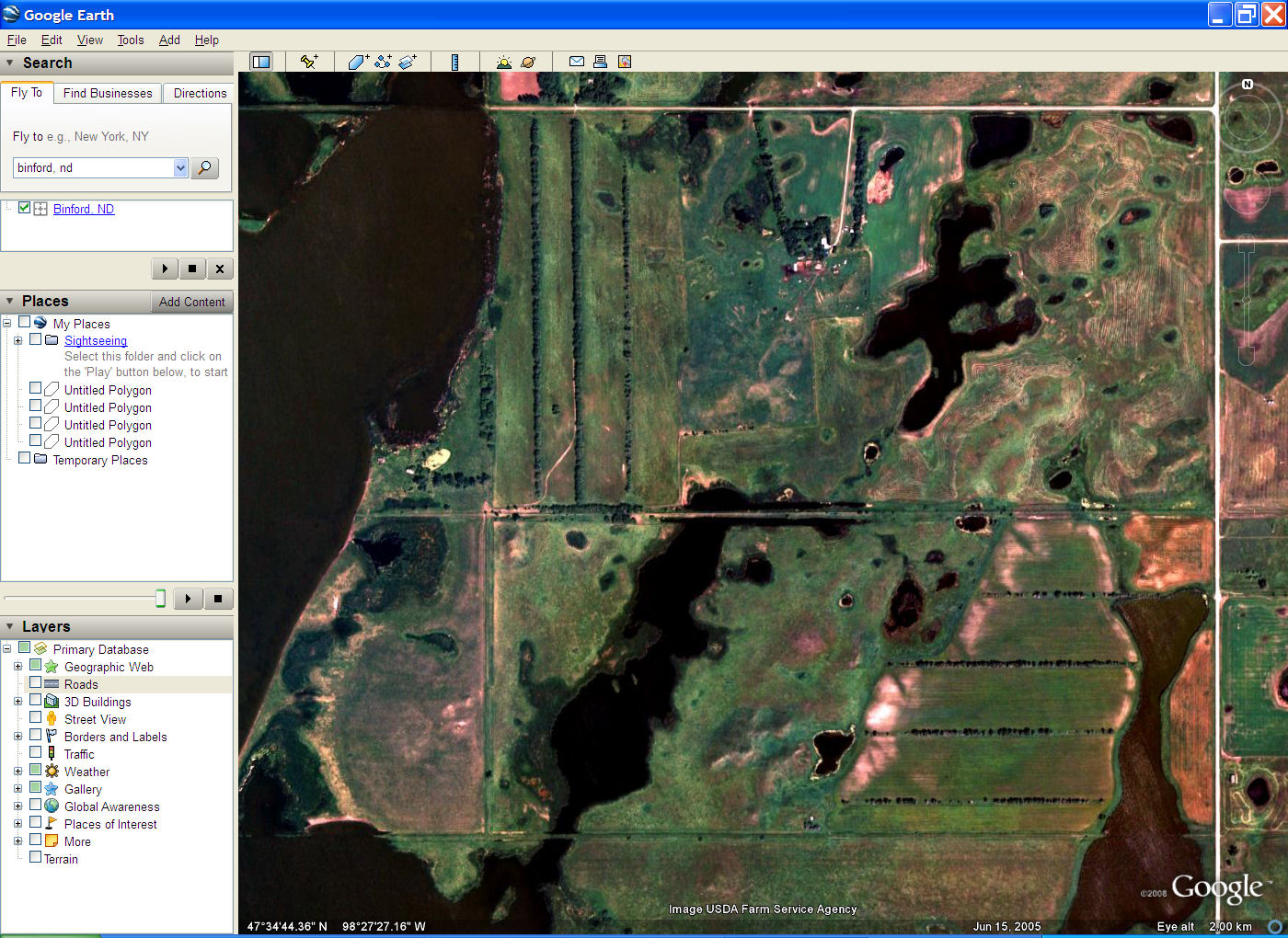The width and height of the screenshot is (1288, 938).
Task: Switch to Directions tab
Action: 200,93
